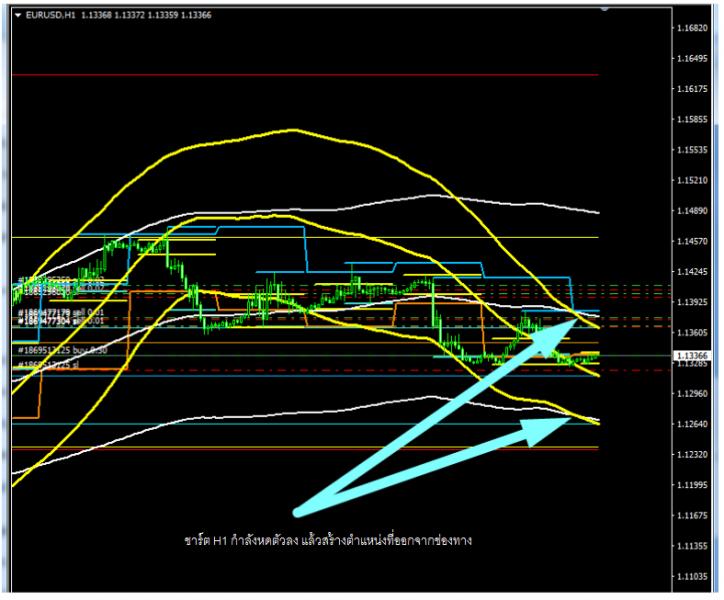This screenshot has width=724, height=600.
Task: Select the EURUSD,H1 chart title text
Action: tap(51, 15)
